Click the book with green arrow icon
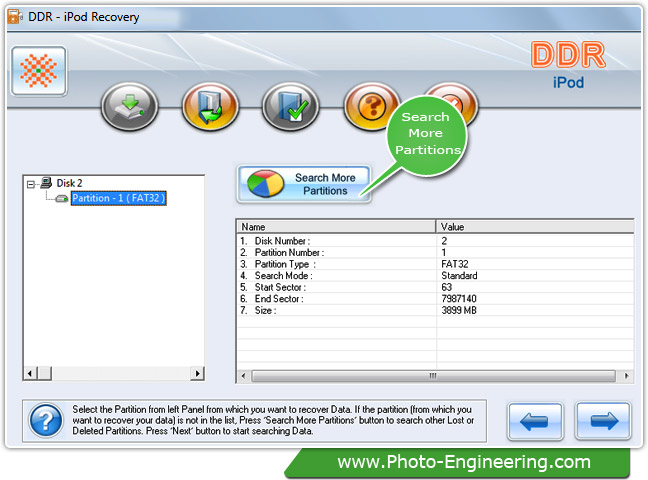Viewport: 648px width, 480px height. point(210,106)
